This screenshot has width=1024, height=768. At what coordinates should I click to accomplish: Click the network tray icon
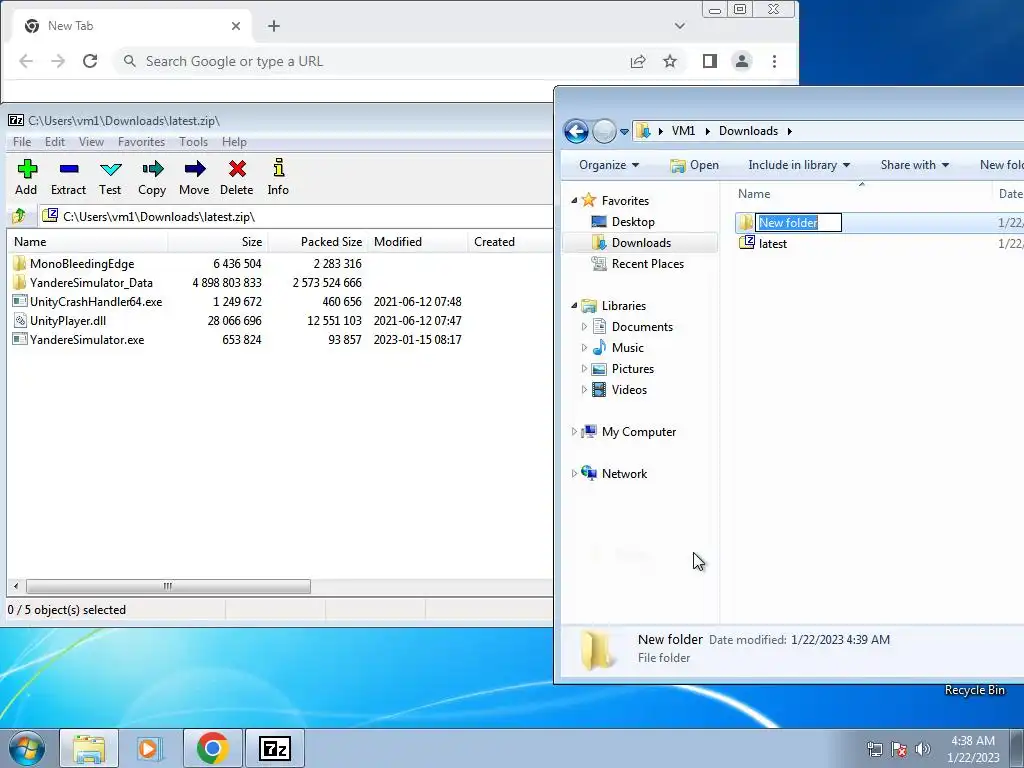(x=874, y=748)
